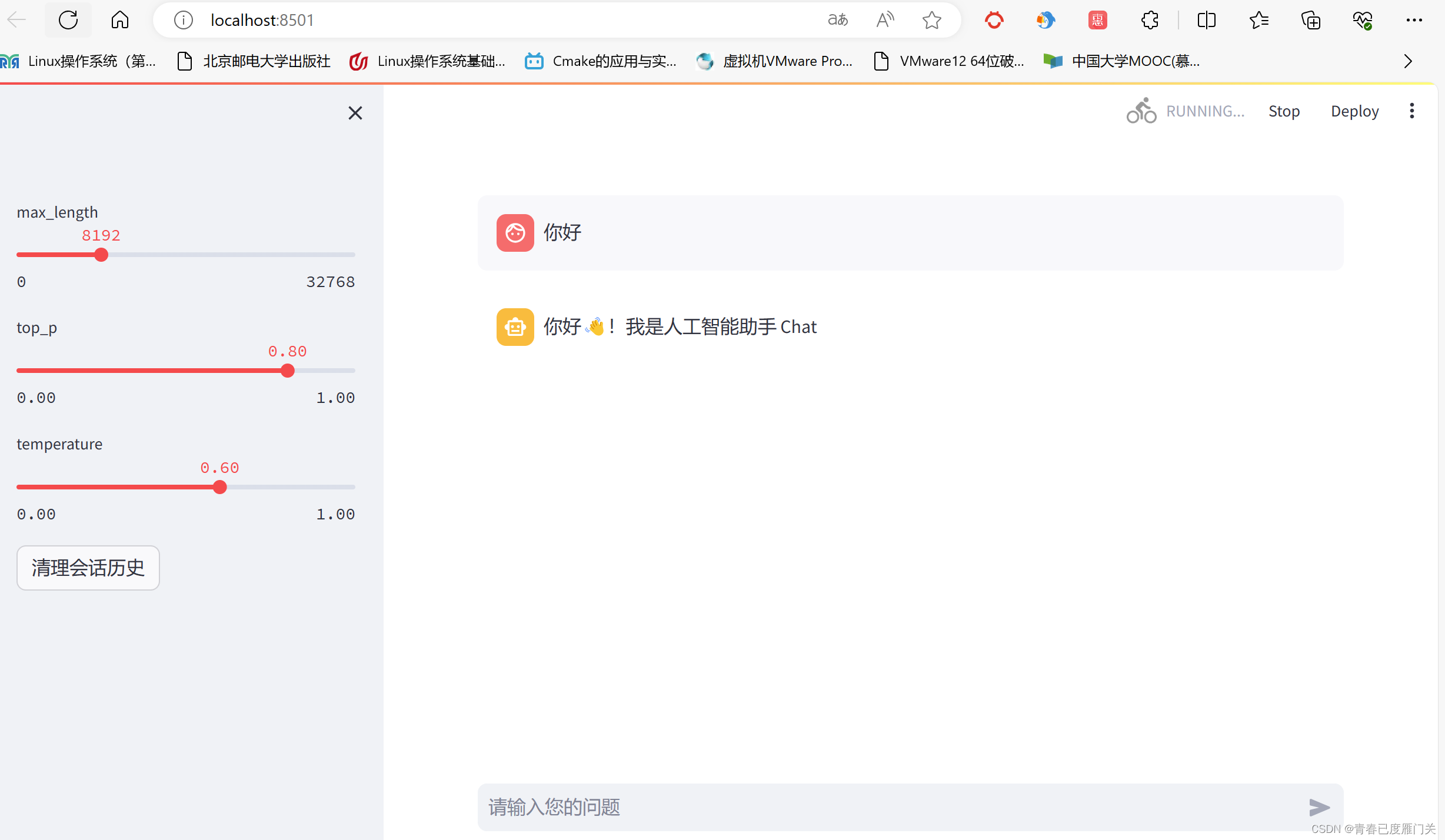Open the 中国大学MOOC bookmark
Image resolution: width=1445 pixels, height=840 pixels.
tap(1123, 61)
